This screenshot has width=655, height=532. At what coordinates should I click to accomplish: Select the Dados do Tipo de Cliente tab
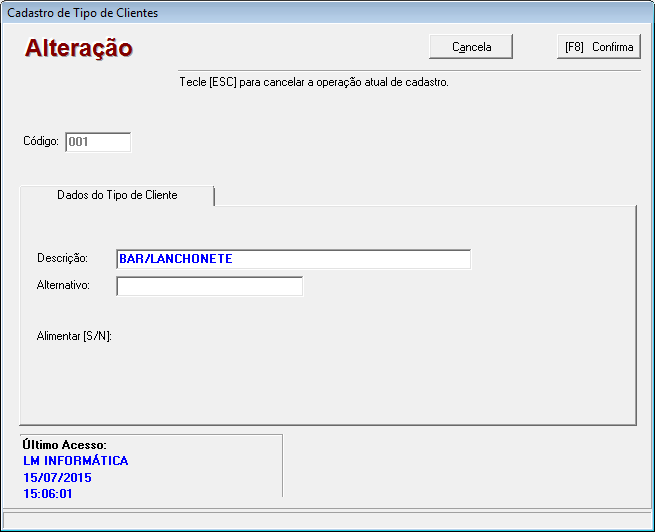pyautogui.click(x=117, y=195)
